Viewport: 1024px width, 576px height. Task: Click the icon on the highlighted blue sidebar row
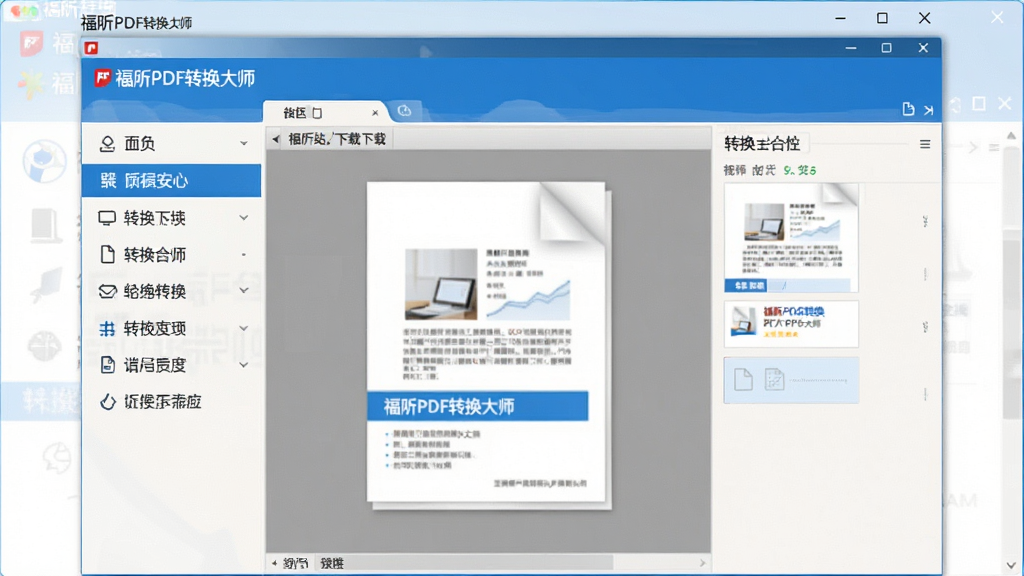click(x=108, y=180)
